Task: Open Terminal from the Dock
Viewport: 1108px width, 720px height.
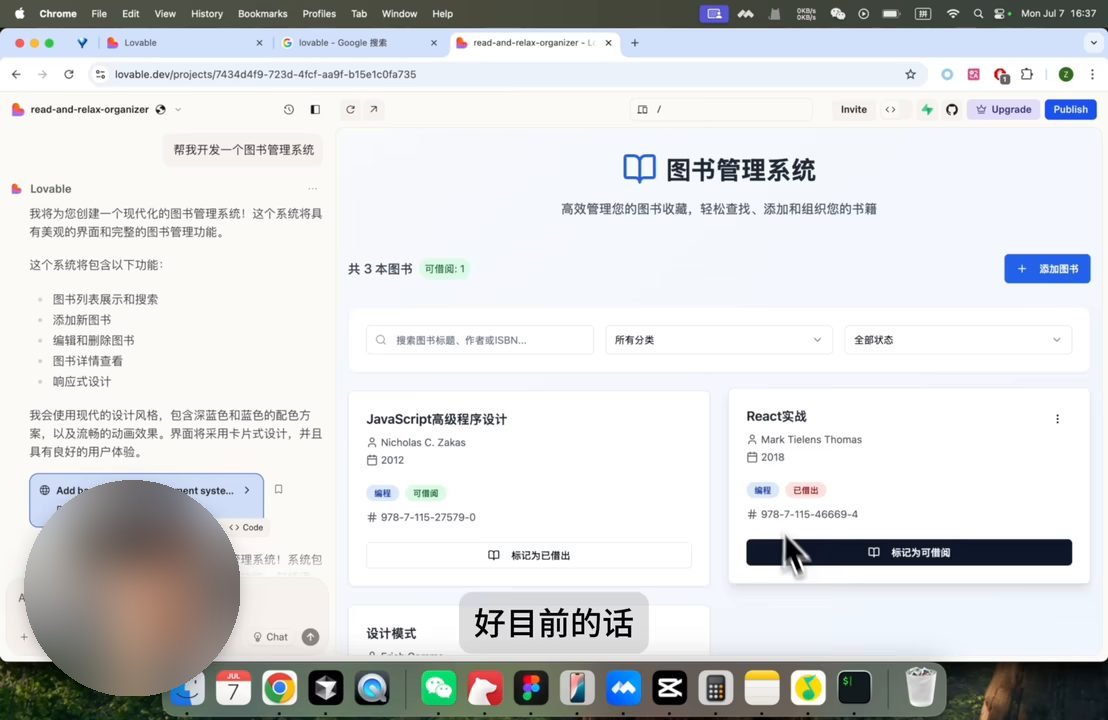Action: (854, 688)
